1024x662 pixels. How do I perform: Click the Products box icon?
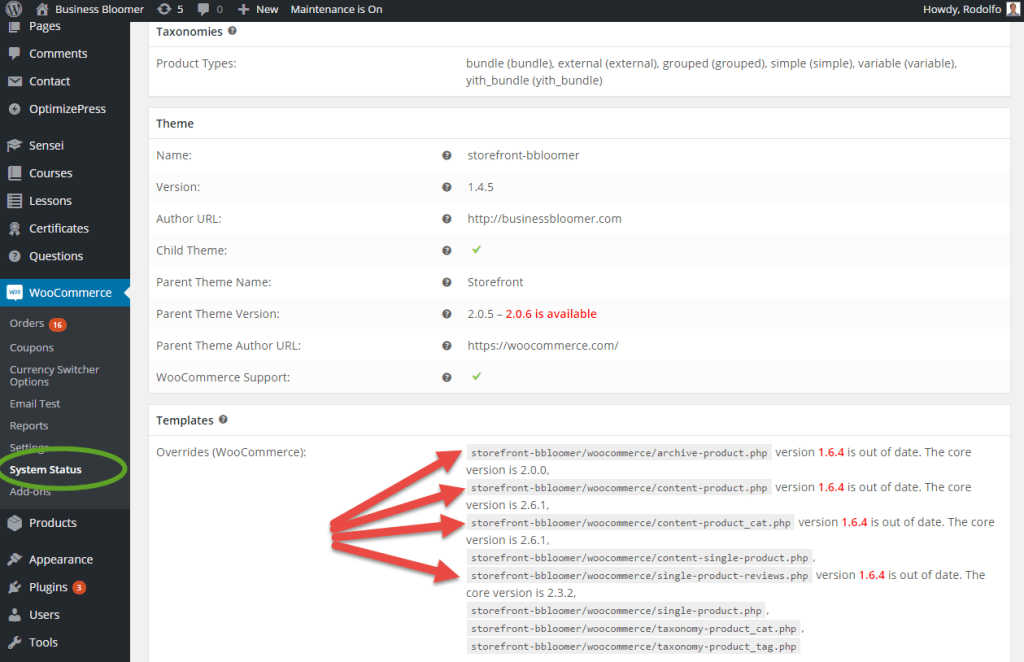(x=14, y=523)
